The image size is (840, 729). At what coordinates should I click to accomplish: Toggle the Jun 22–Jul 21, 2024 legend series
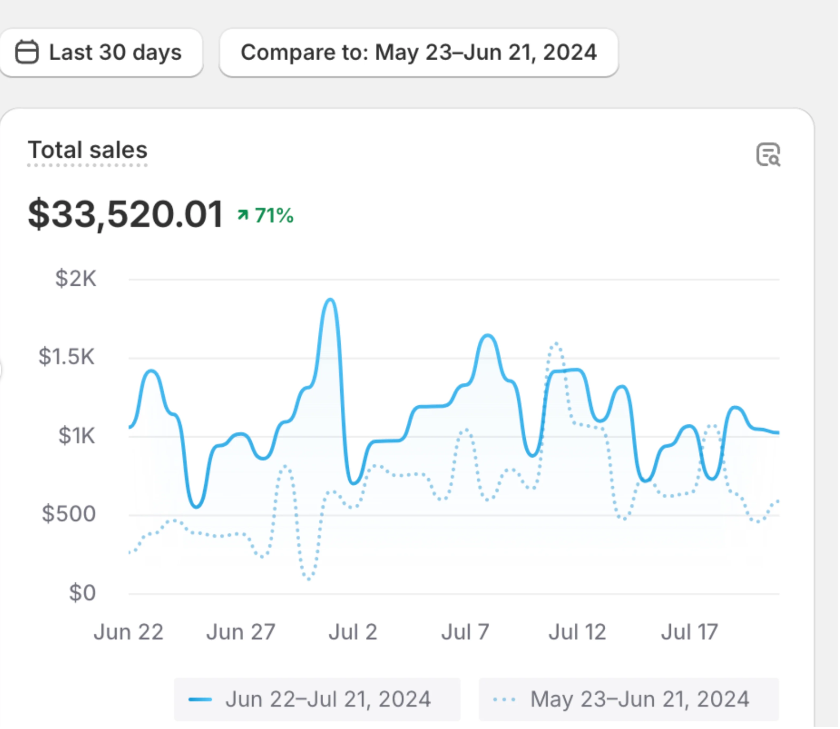pos(317,699)
